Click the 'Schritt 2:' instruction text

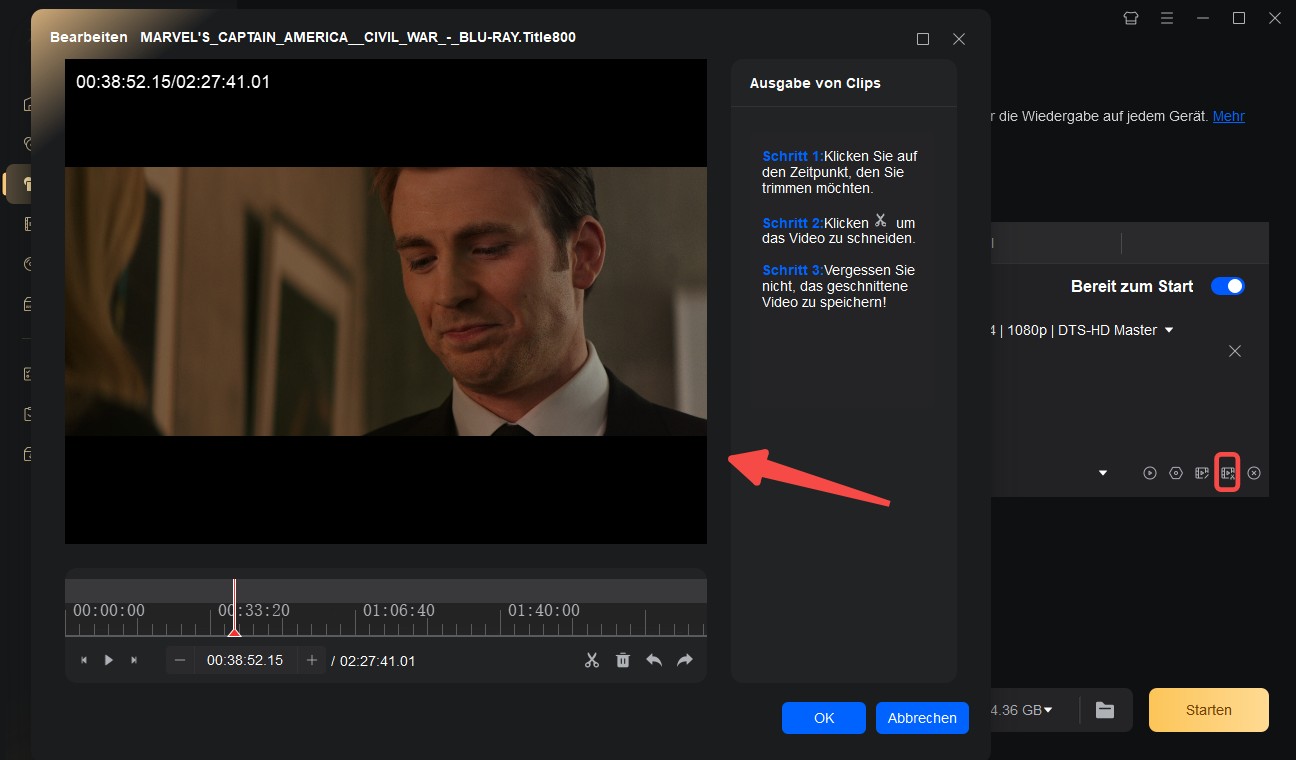pos(792,223)
